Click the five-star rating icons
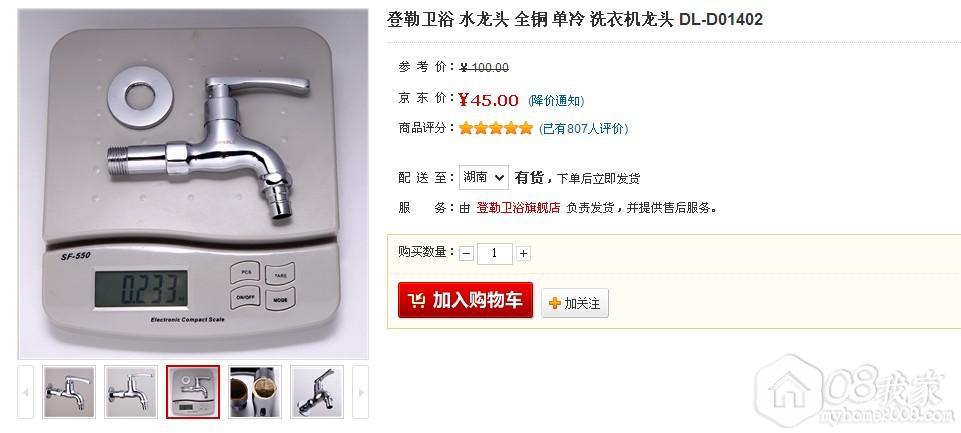The image size is (961, 433). 496,128
